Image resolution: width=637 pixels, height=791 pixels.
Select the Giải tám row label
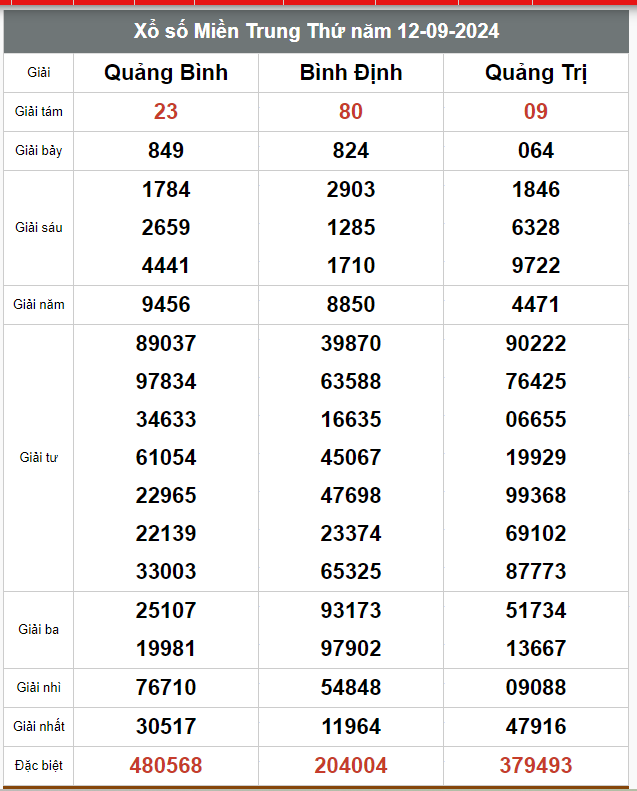39,112
